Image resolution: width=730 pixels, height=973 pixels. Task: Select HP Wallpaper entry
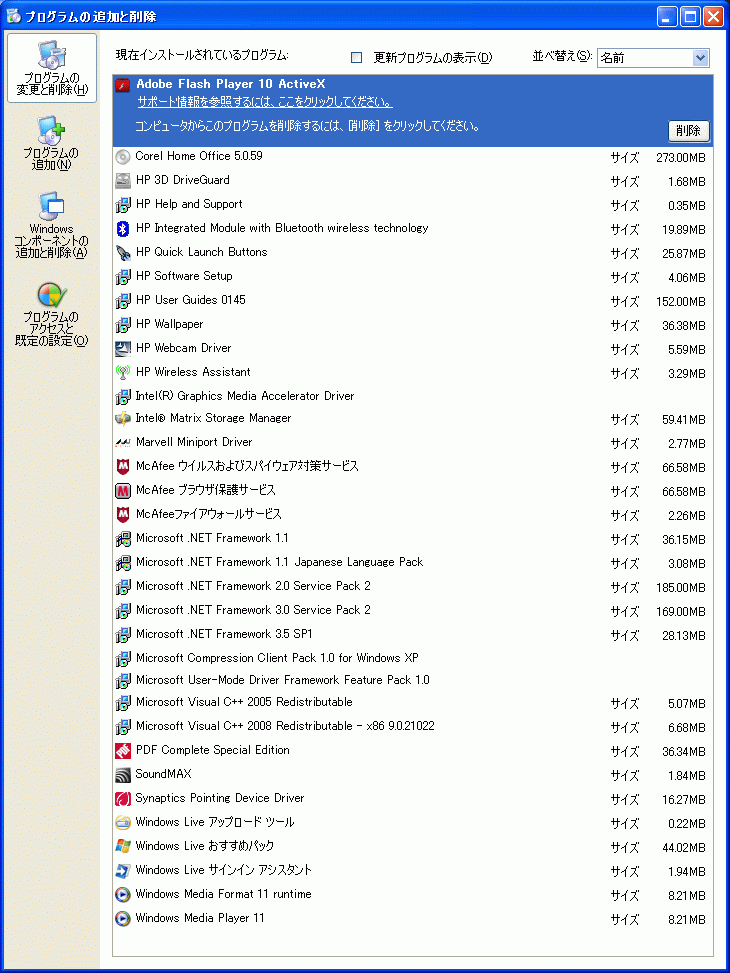(x=413, y=325)
